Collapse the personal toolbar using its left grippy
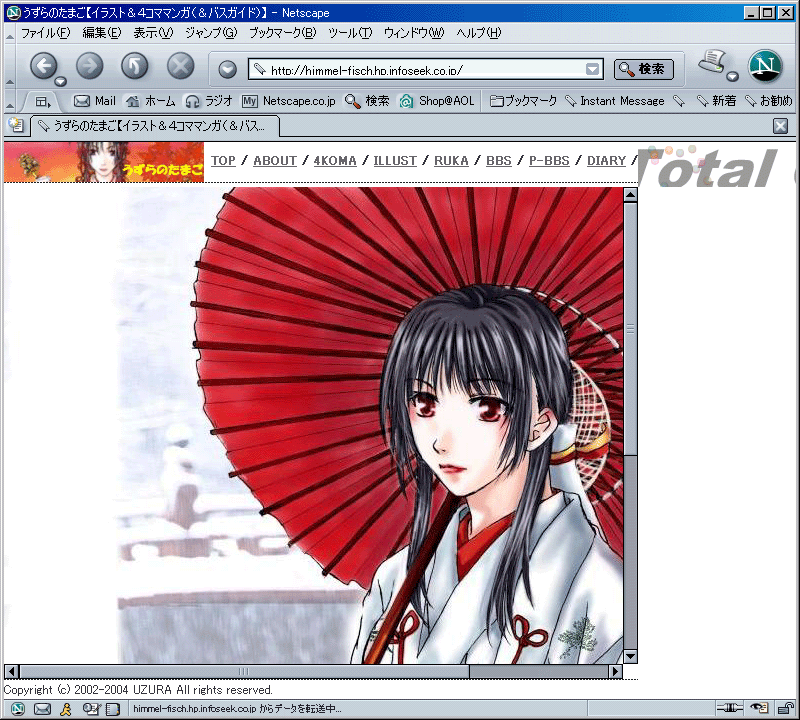The width and height of the screenshot is (800, 720). (x=10, y=102)
